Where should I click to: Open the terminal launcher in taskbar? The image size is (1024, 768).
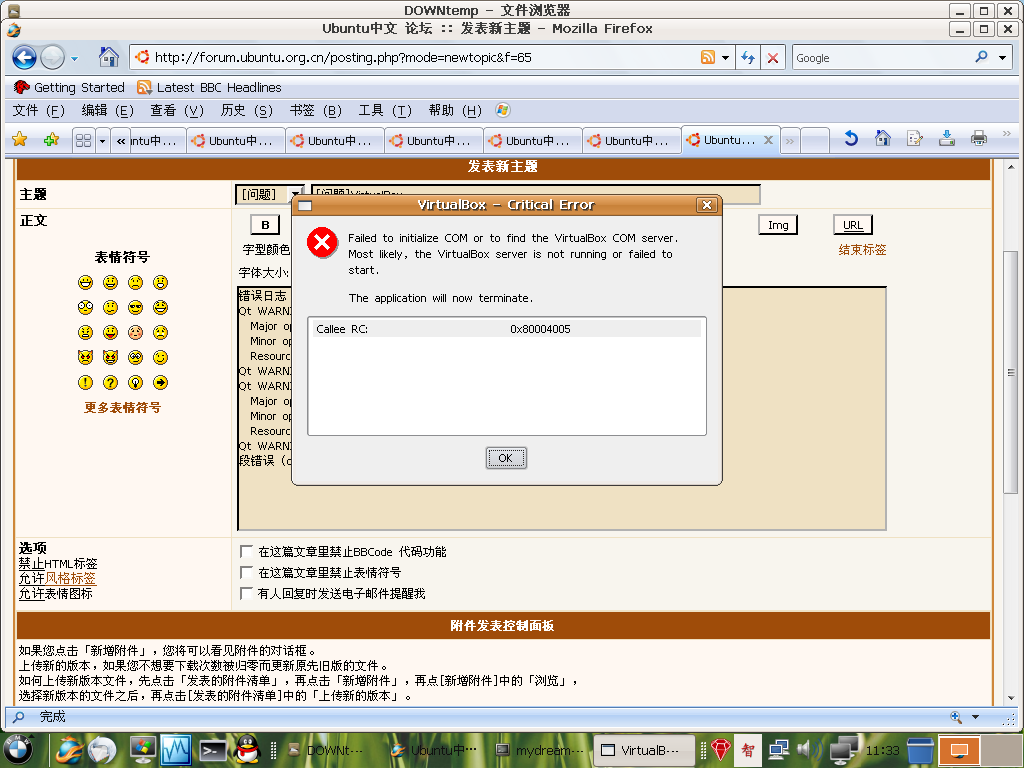coord(212,750)
